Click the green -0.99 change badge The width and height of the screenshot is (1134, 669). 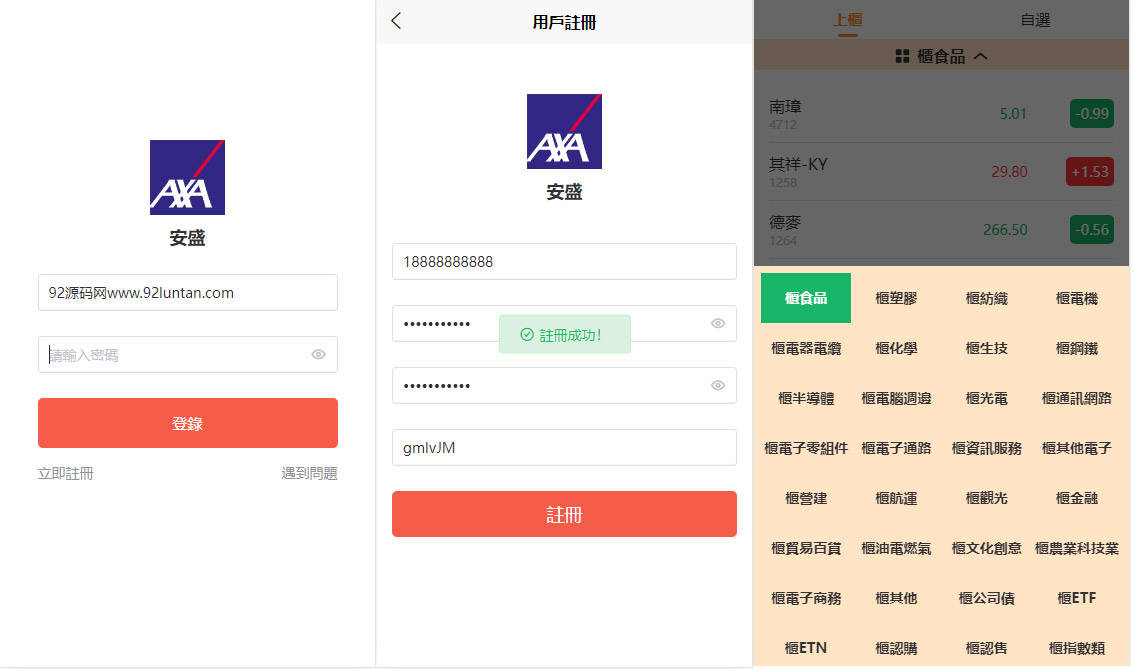pyautogui.click(x=1090, y=113)
